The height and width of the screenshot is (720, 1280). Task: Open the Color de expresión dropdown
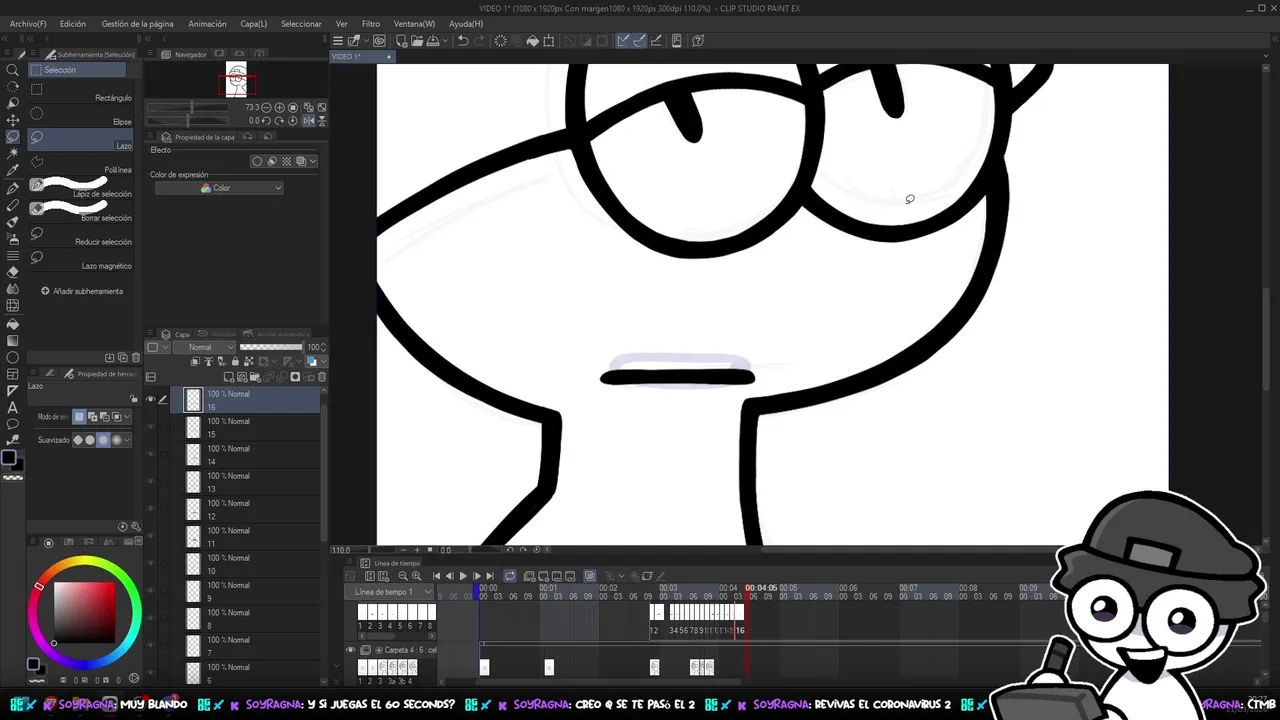point(219,188)
